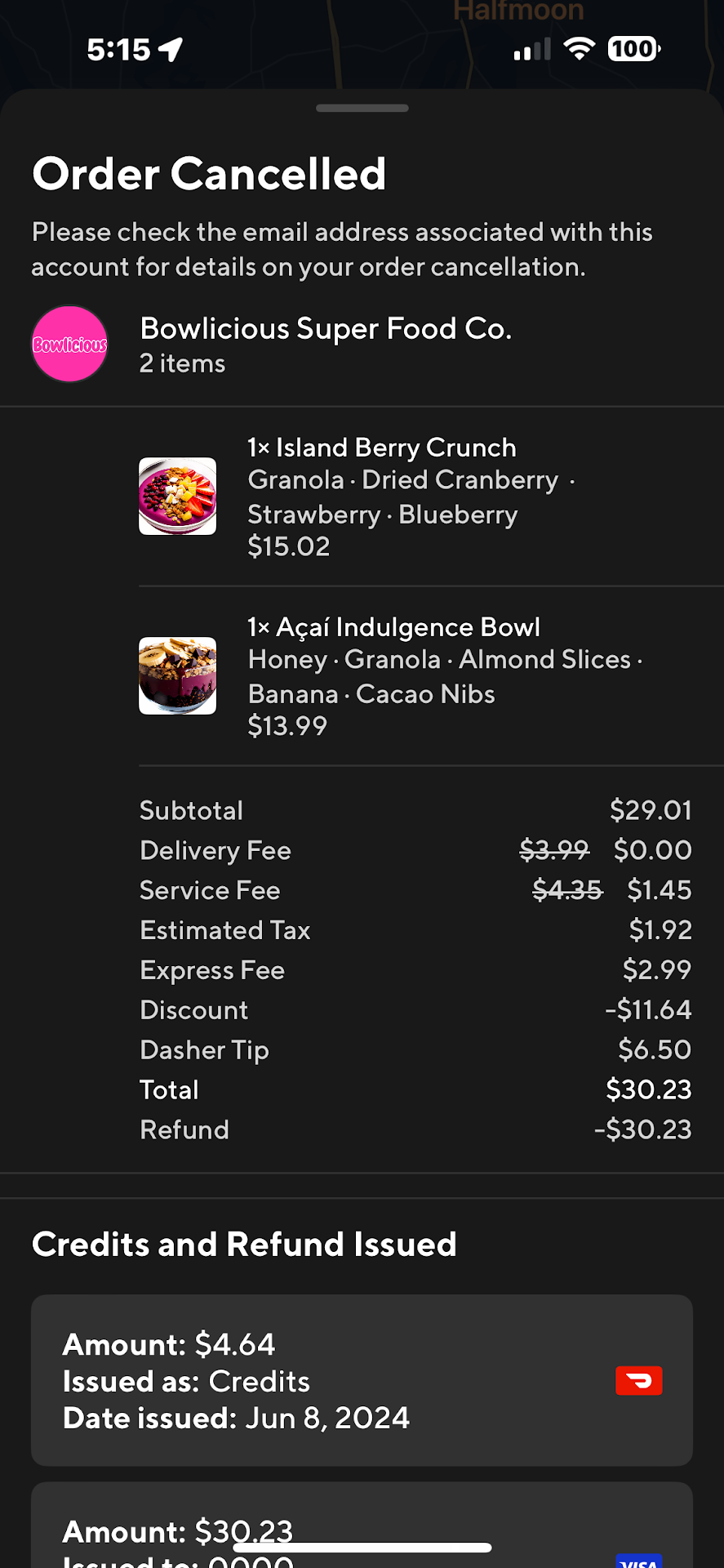Tap the location arrow beside the time
Viewport: 724px width, 1568px height.
click(x=171, y=50)
